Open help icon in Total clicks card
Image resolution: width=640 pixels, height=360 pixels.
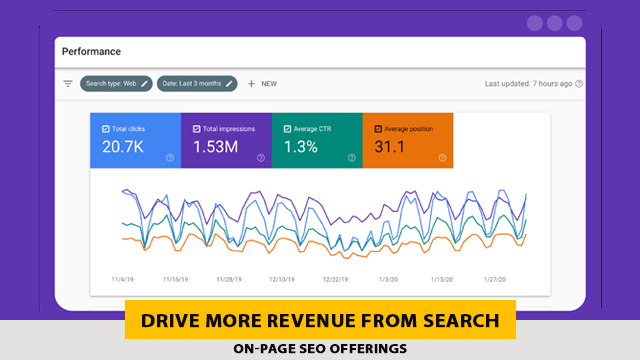(170, 158)
